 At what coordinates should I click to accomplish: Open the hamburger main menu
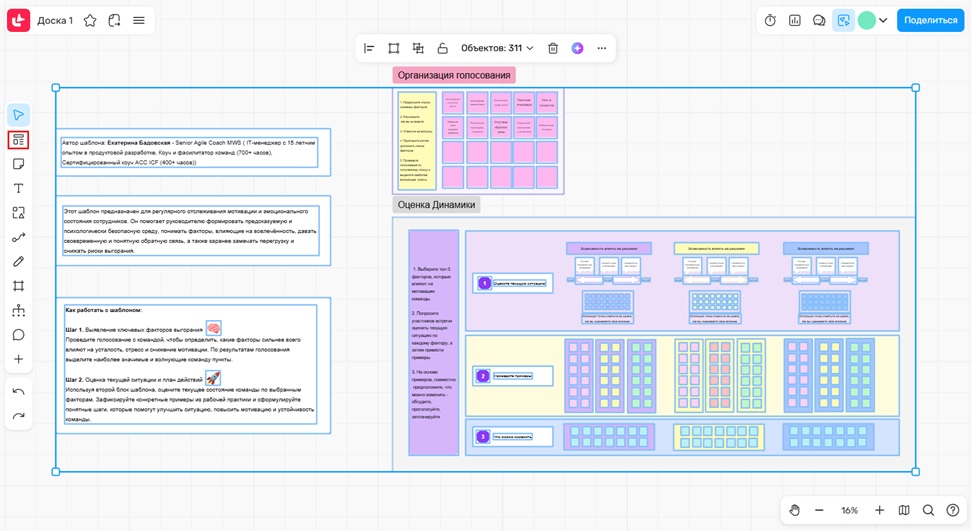pos(139,20)
